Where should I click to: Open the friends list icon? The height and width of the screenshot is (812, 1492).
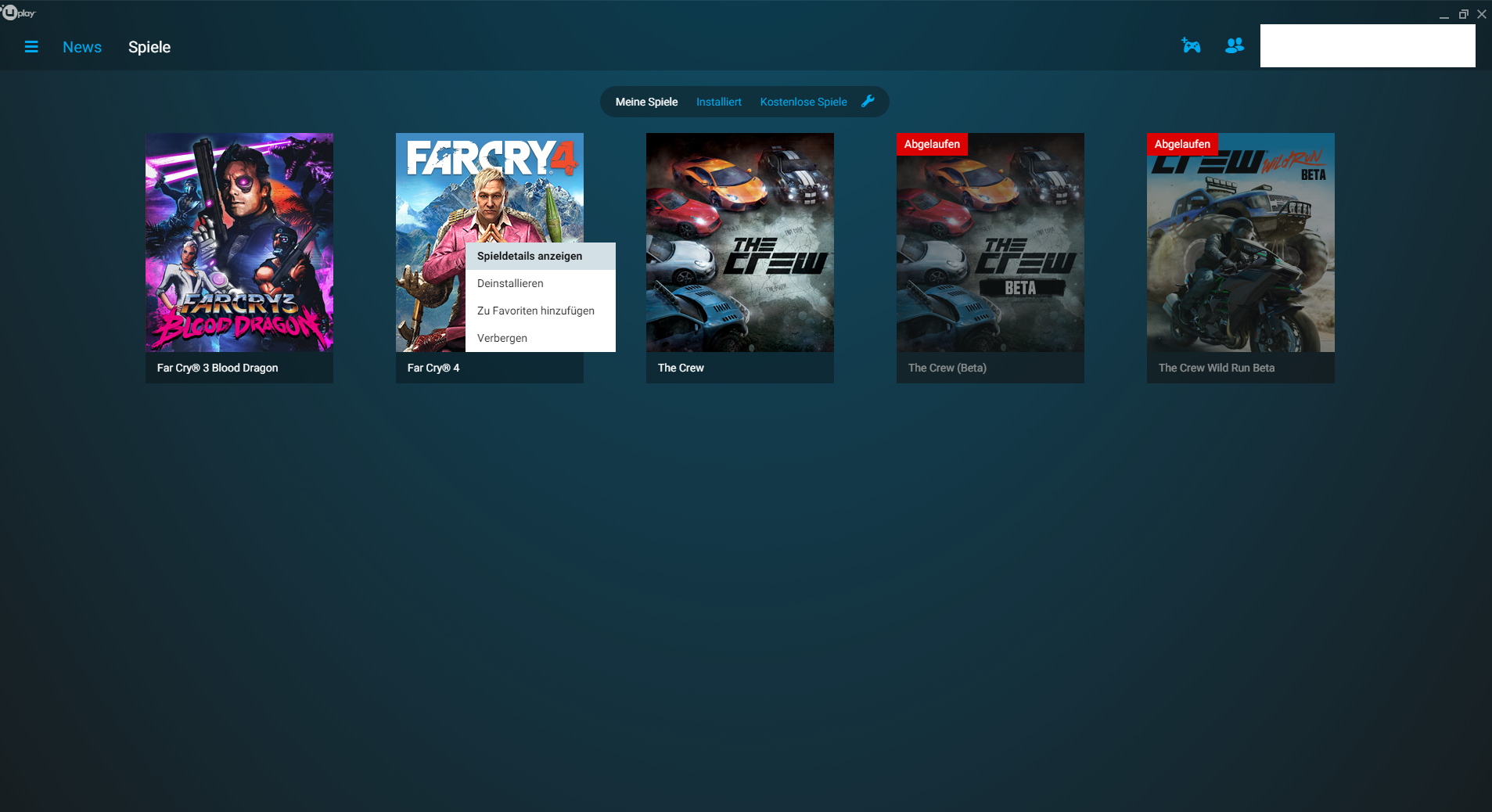pos(1235,45)
